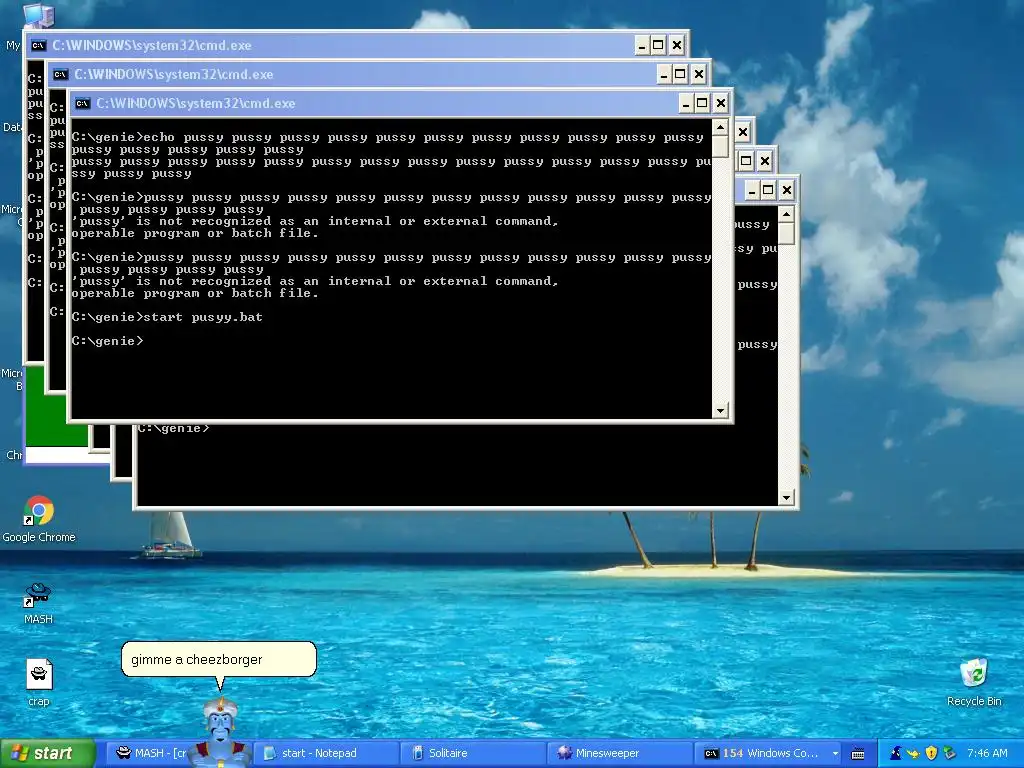Click C:\genie> prompt in lower window

click(174, 428)
